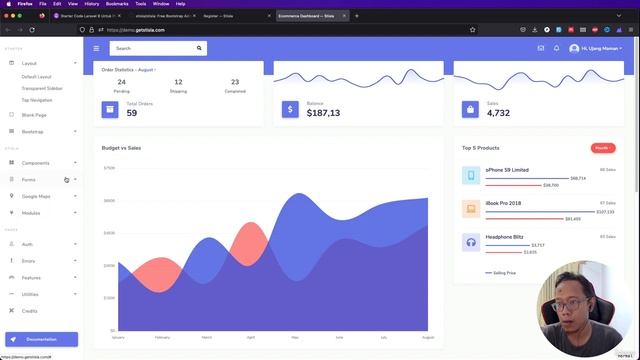The width and height of the screenshot is (640, 360).
Task: Click the Firefox address bar
Action: coord(278,30)
